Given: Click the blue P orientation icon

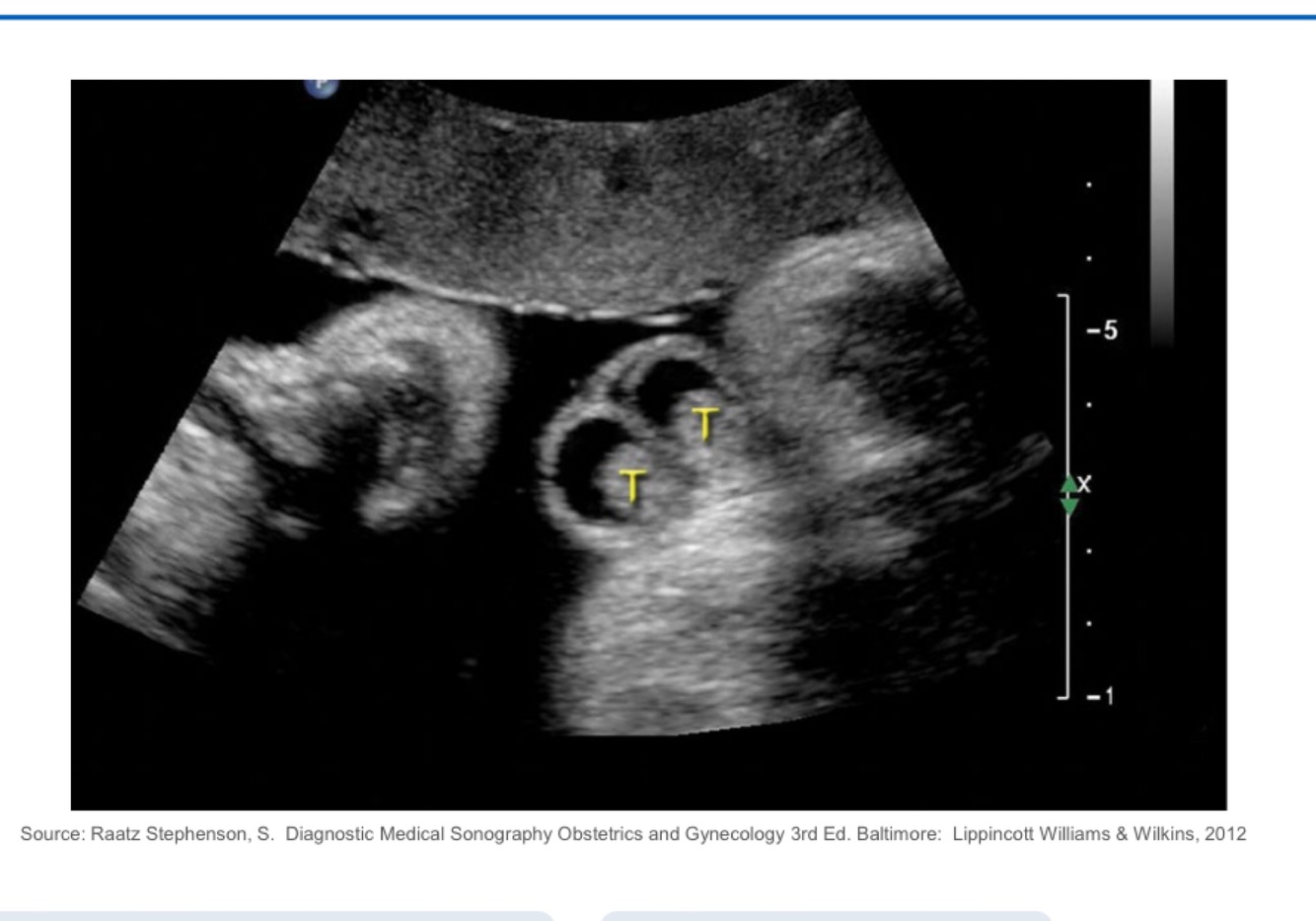Looking at the screenshot, I should point(321,87).
